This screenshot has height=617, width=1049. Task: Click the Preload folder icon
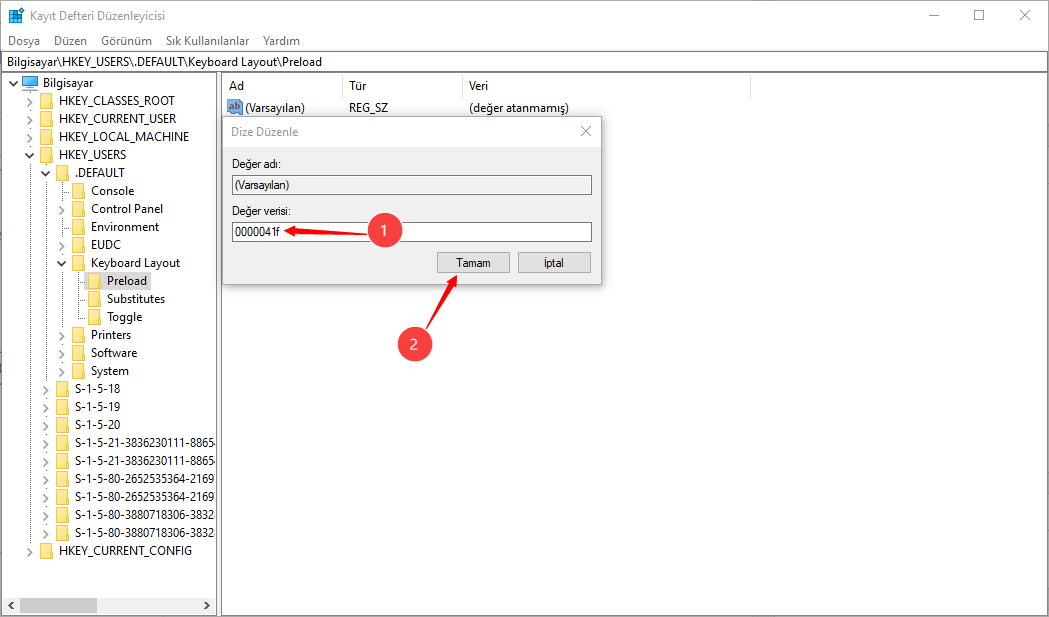coord(94,281)
